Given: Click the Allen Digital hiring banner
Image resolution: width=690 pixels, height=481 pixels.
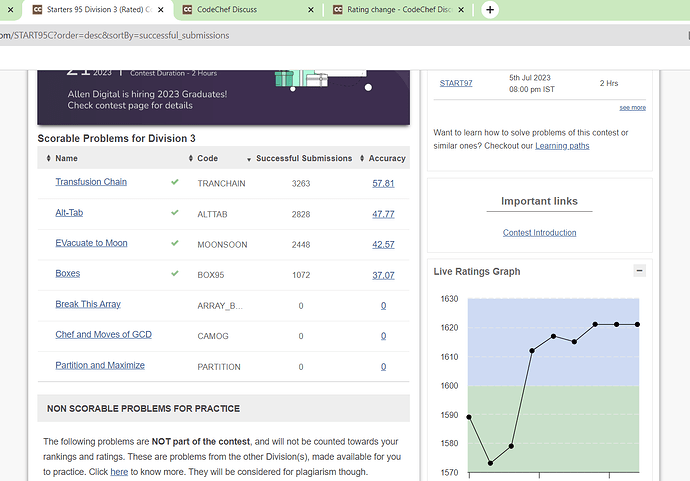Looking at the screenshot, I should coord(224,97).
